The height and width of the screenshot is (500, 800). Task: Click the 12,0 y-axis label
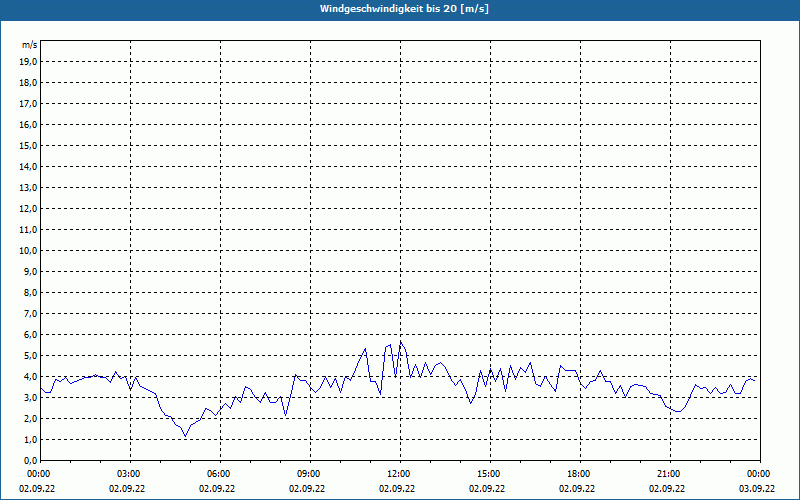pyautogui.click(x=29, y=209)
